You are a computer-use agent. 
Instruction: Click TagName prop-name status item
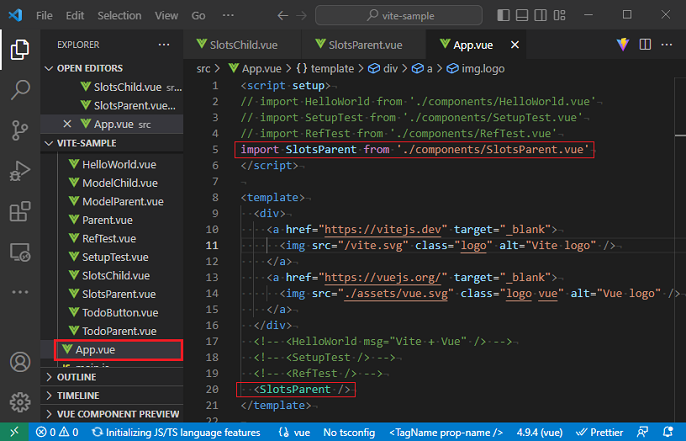446,432
